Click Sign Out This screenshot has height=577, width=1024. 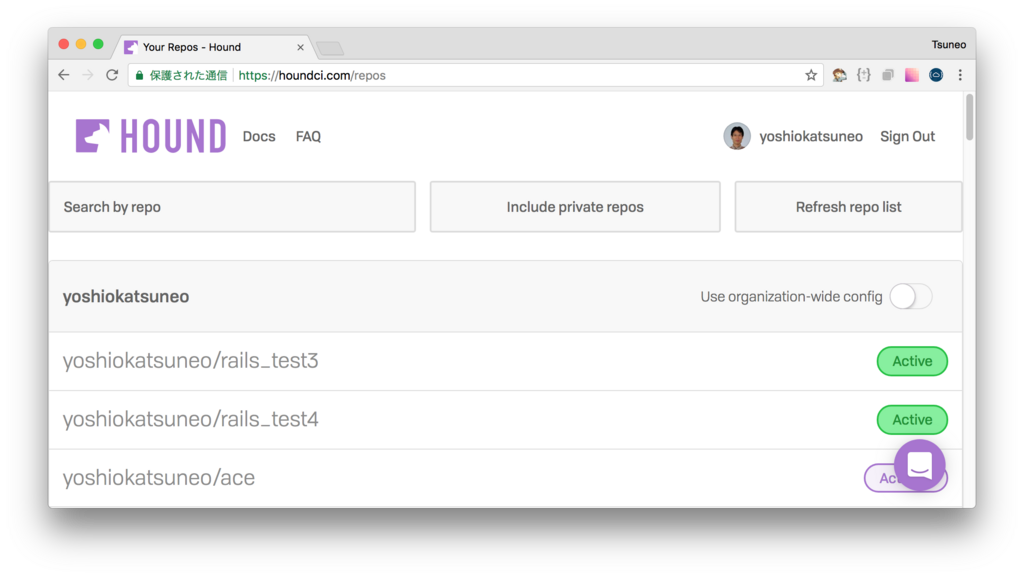pyautogui.click(x=907, y=136)
